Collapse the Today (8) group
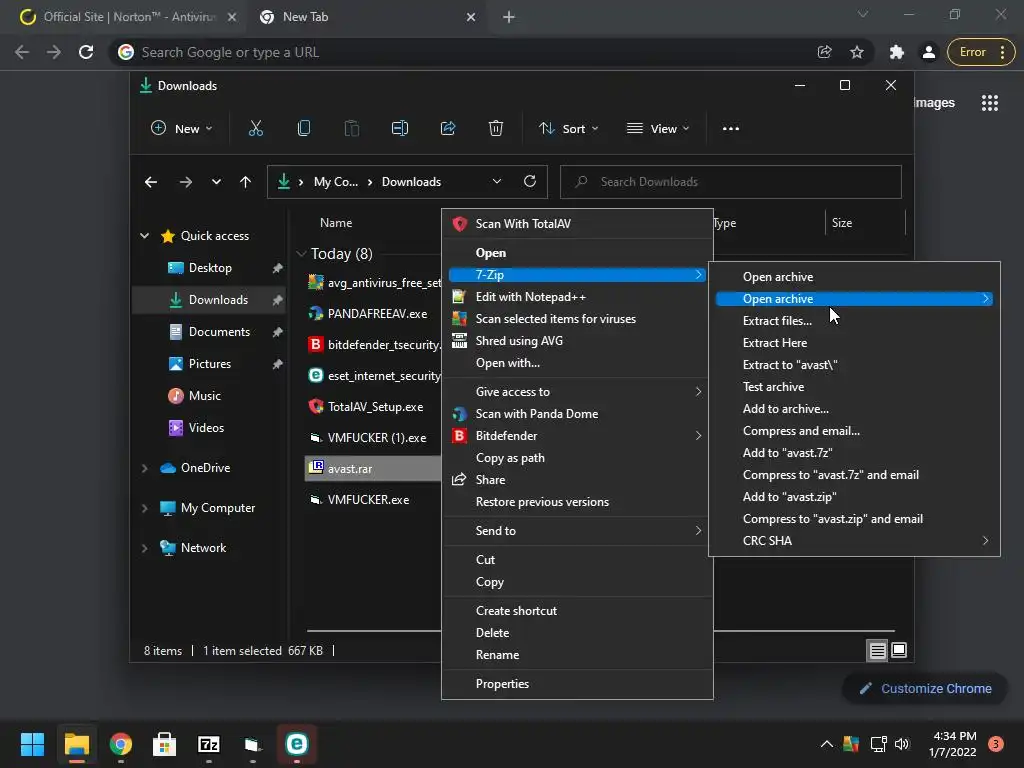This screenshot has width=1024, height=768. tap(301, 254)
